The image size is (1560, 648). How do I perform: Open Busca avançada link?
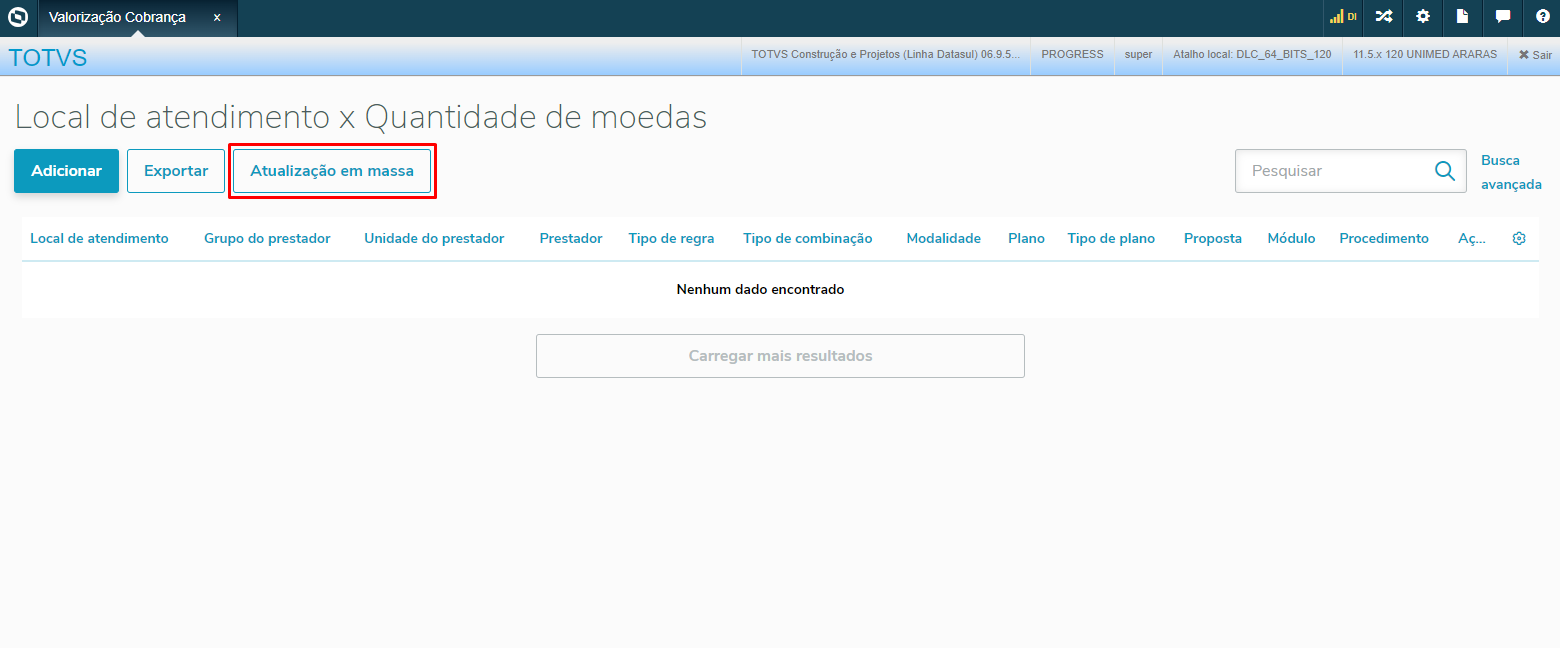tap(1510, 172)
